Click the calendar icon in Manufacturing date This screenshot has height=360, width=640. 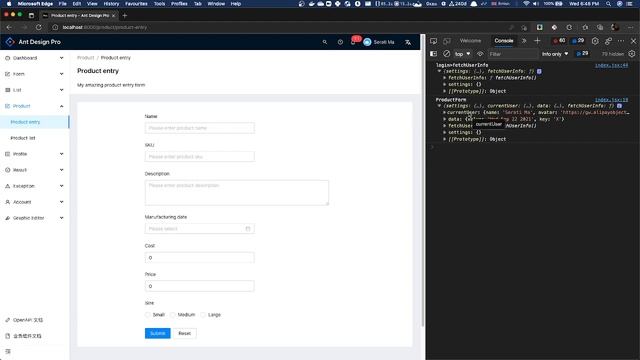point(248,229)
